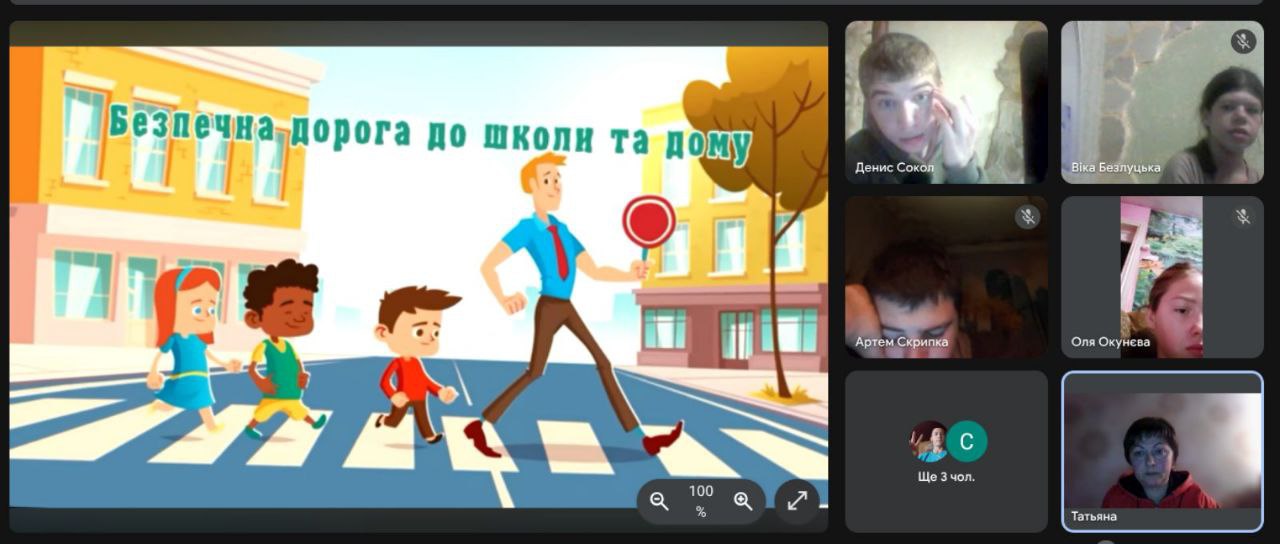
Task: Click the photo avatar beside the "C" avatar
Action: click(929, 441)
